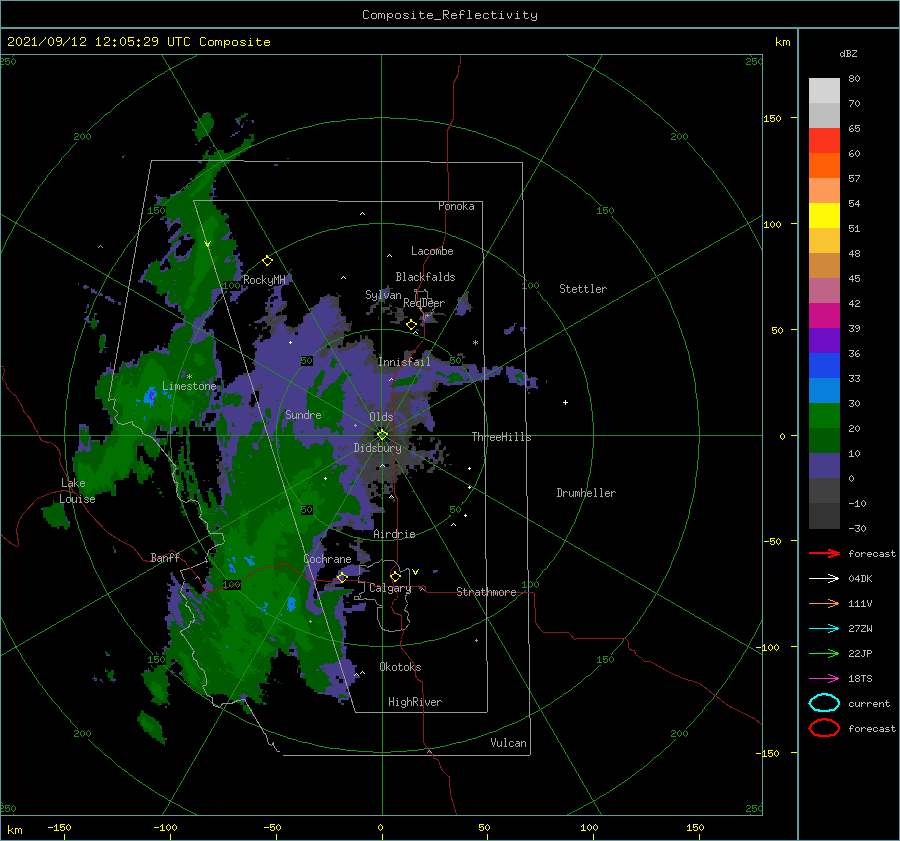This screenshot has width=900, height=841.
Task: Click the RedDeer city label
Action: click(x=424, y=303)
